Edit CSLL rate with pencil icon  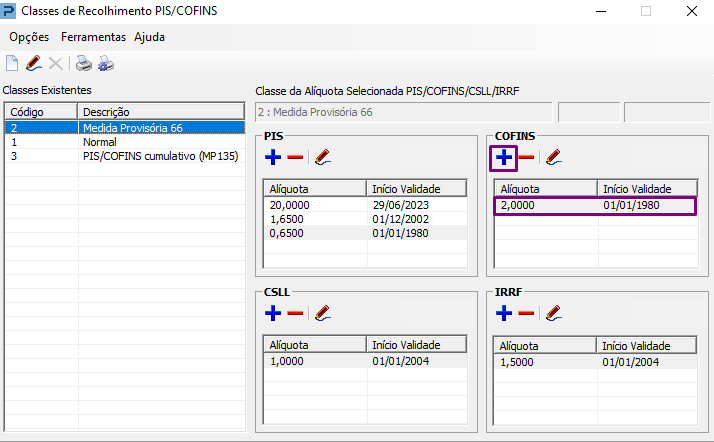(x=322, y=313)
